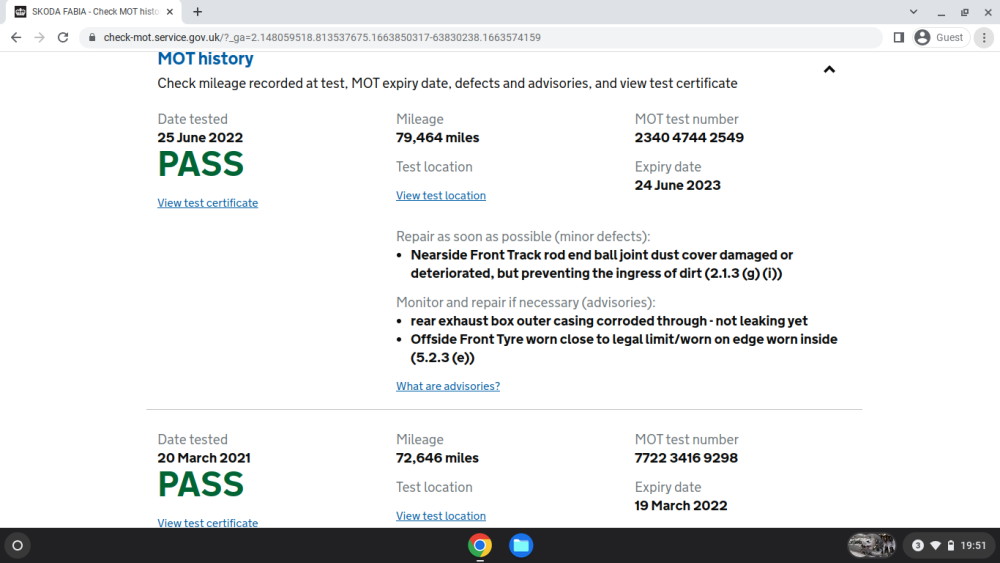Select the mileage 79,464 miles
Image resolution: width=1000 pixels, height=563 pixels.
point(438,138)
